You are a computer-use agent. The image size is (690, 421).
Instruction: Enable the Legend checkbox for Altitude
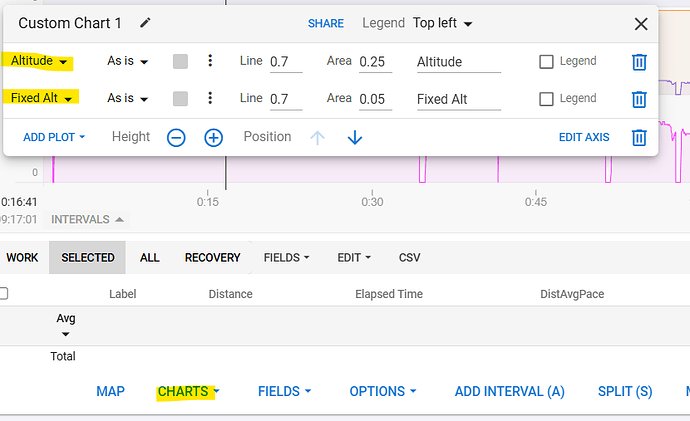546,62
